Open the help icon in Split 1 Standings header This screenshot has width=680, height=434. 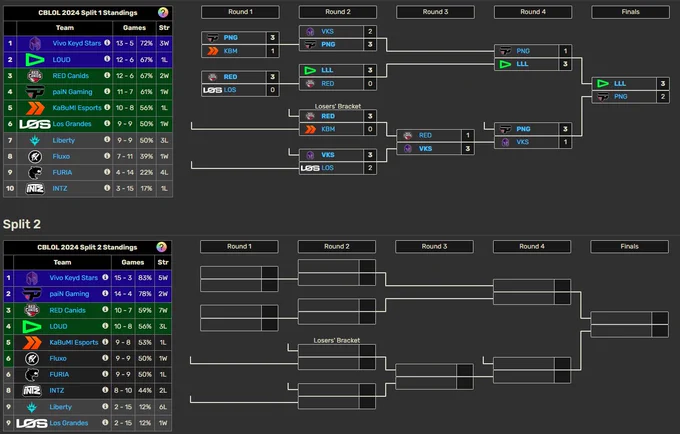pyautogui.click(x=163, y=13)
